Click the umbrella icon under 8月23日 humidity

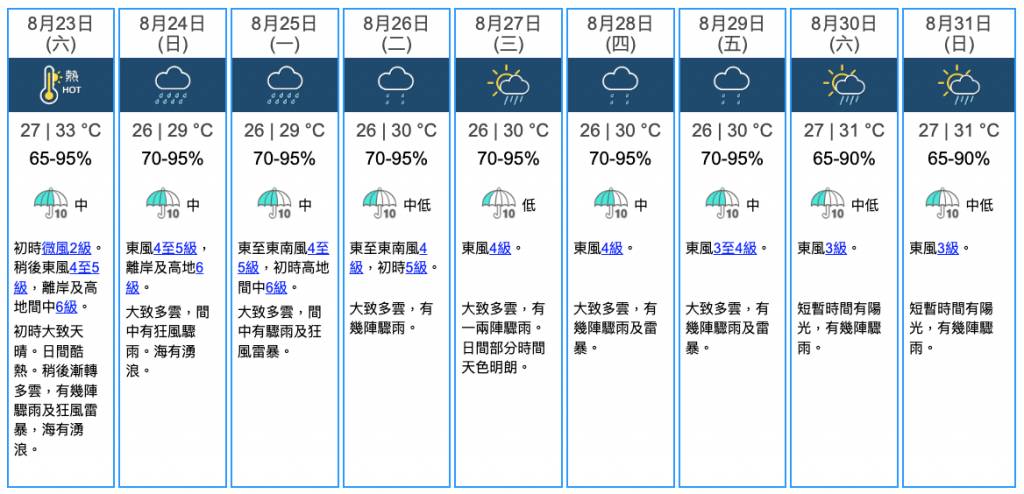tap(51, 204)
